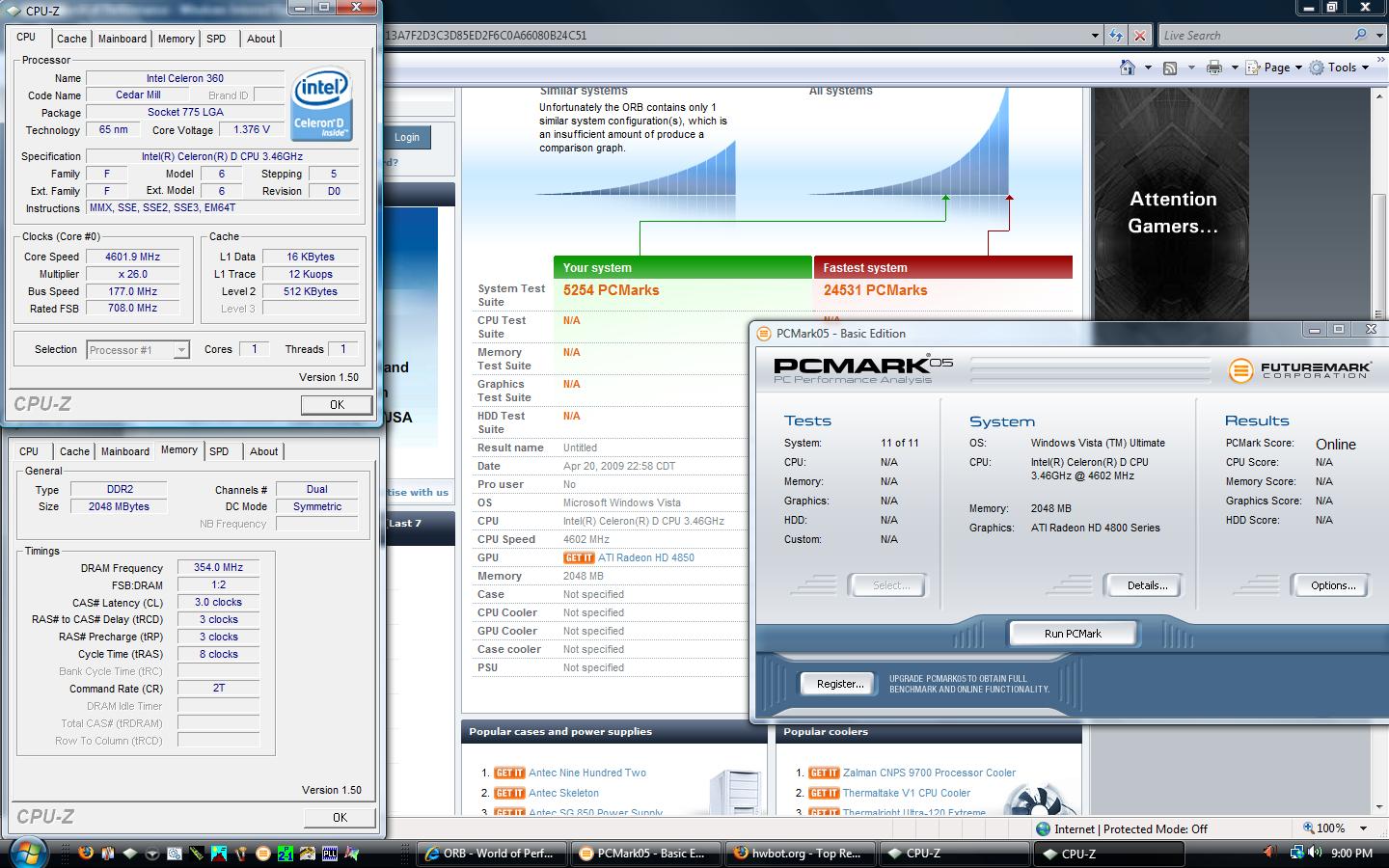Screen dimensions: 1389x868
Task: Switch to CPU tab in memory timings CPU-Z window
Action: click(29, 451)
